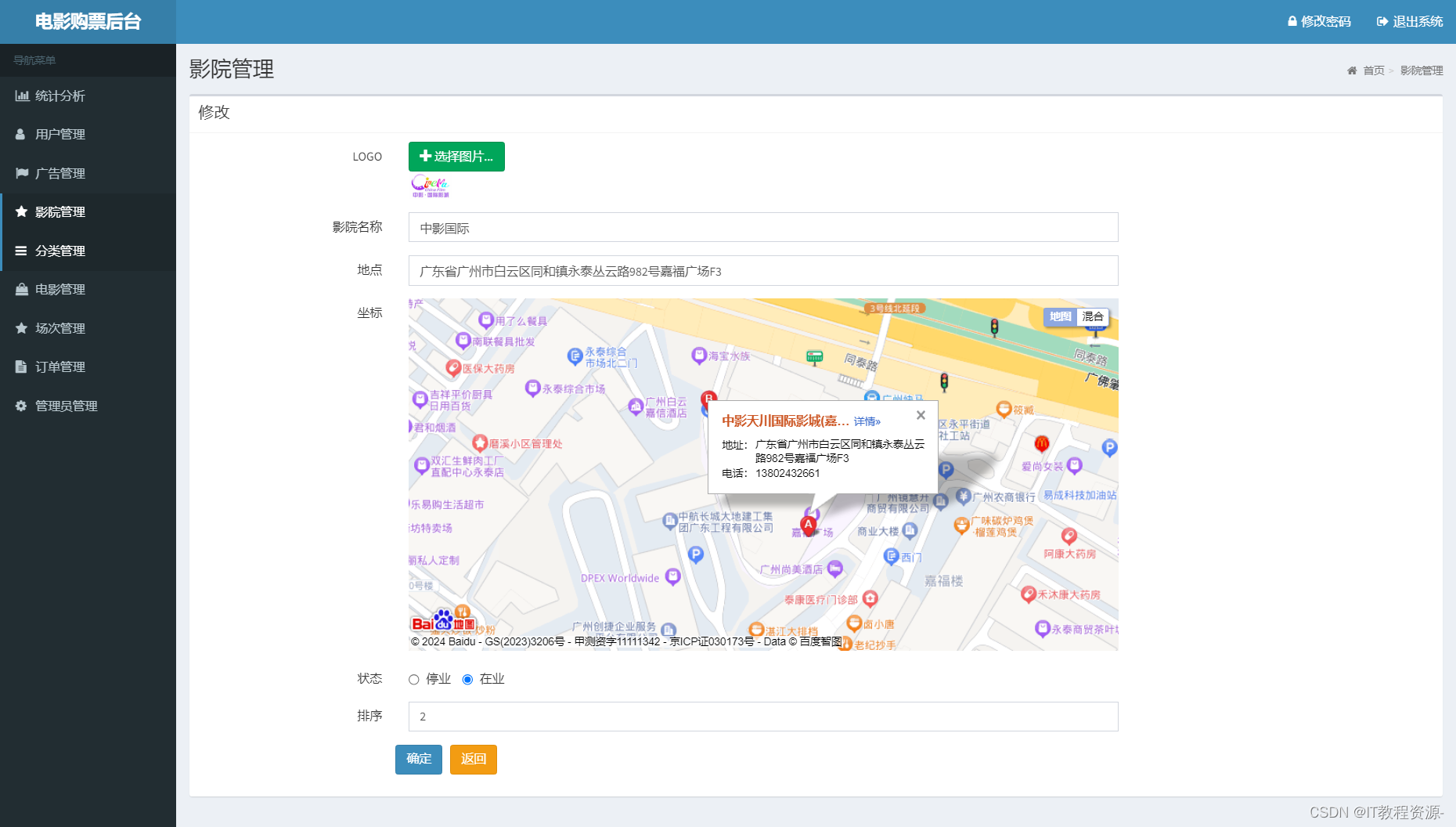The width and height of the screenshot is (1456, 827).
Task: Click the 影院名称 input field
Action: click(763, 228)
